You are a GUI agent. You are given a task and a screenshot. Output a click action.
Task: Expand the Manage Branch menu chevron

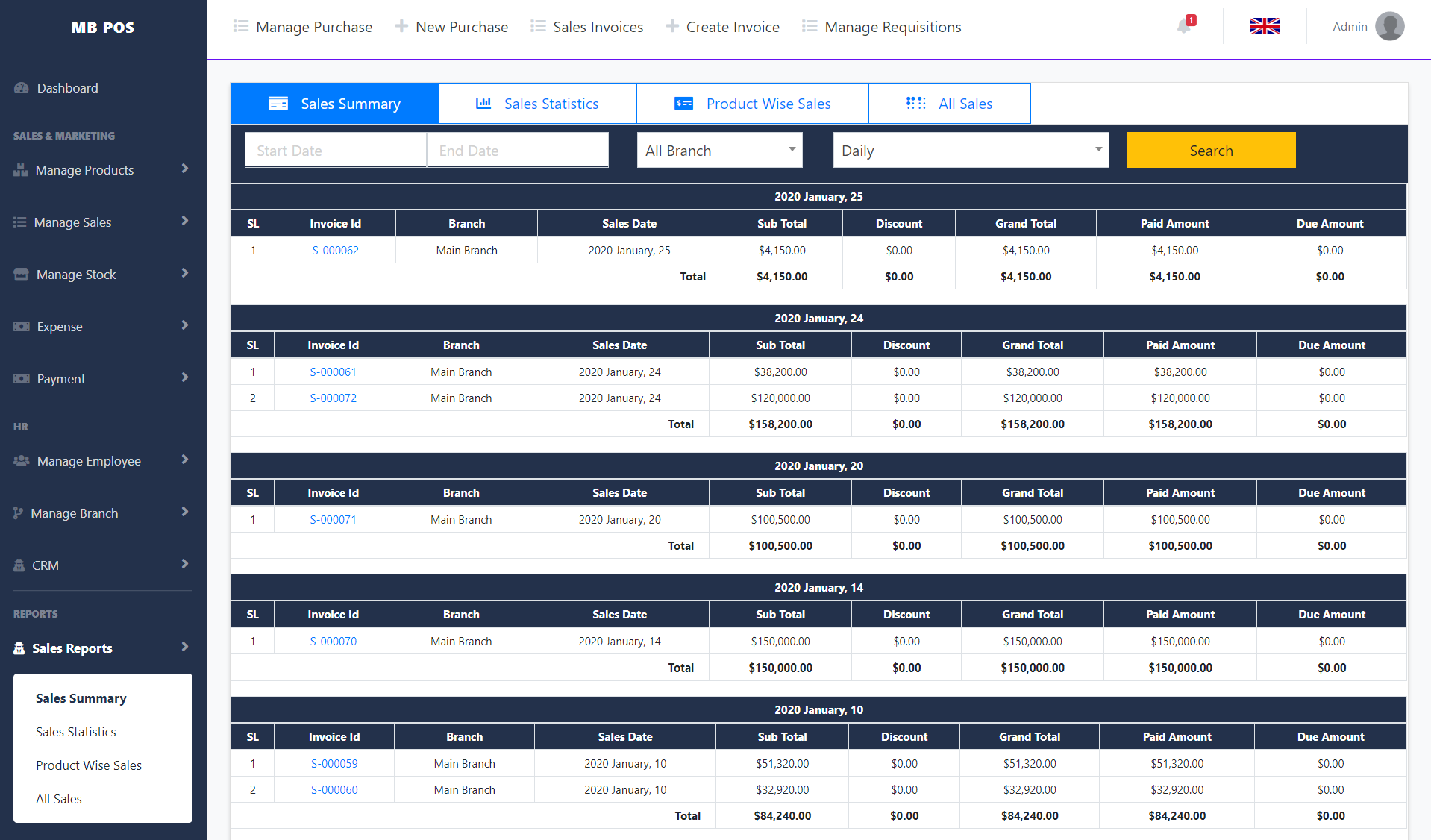click(x=184, y=512)
